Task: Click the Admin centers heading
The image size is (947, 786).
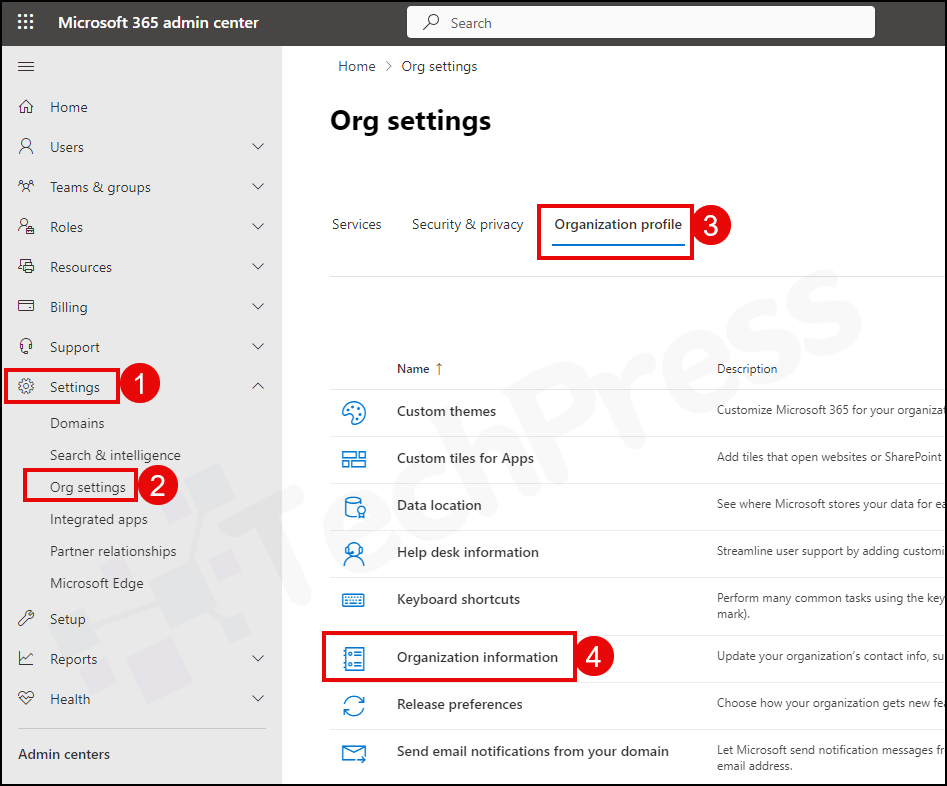Action: (x=64, y=754)
